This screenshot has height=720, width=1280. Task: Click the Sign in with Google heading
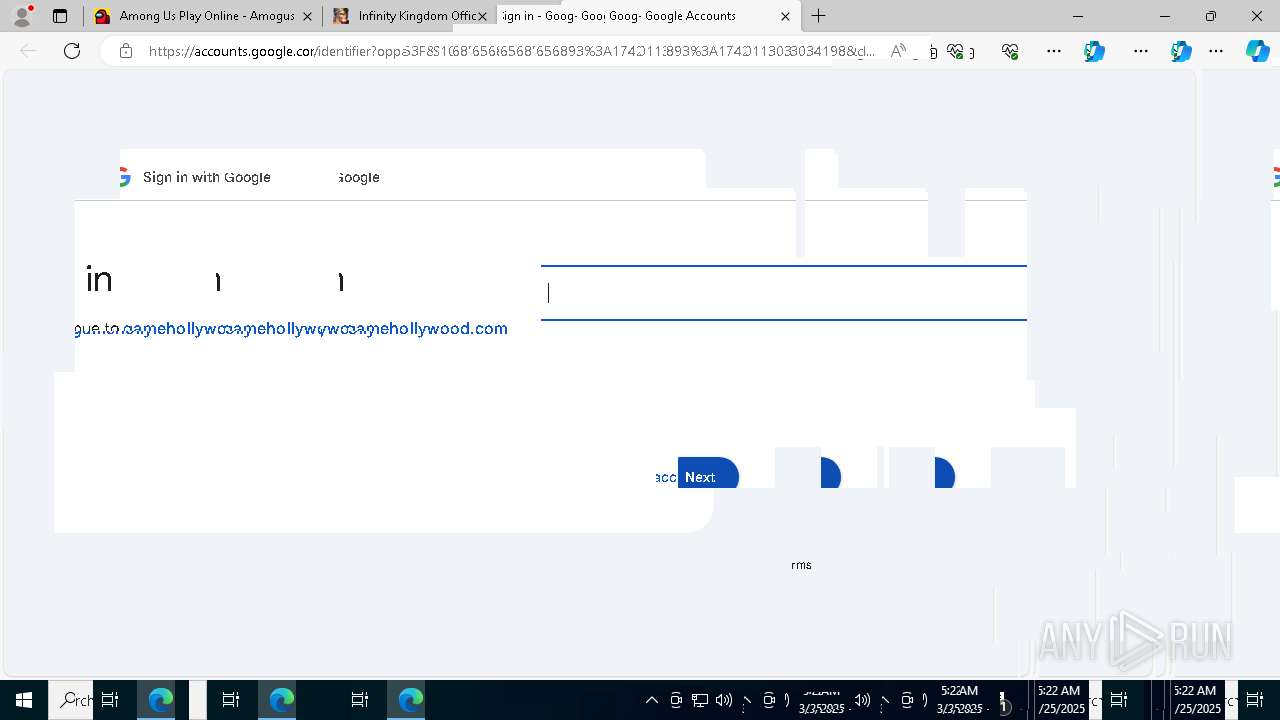point(207,177)
